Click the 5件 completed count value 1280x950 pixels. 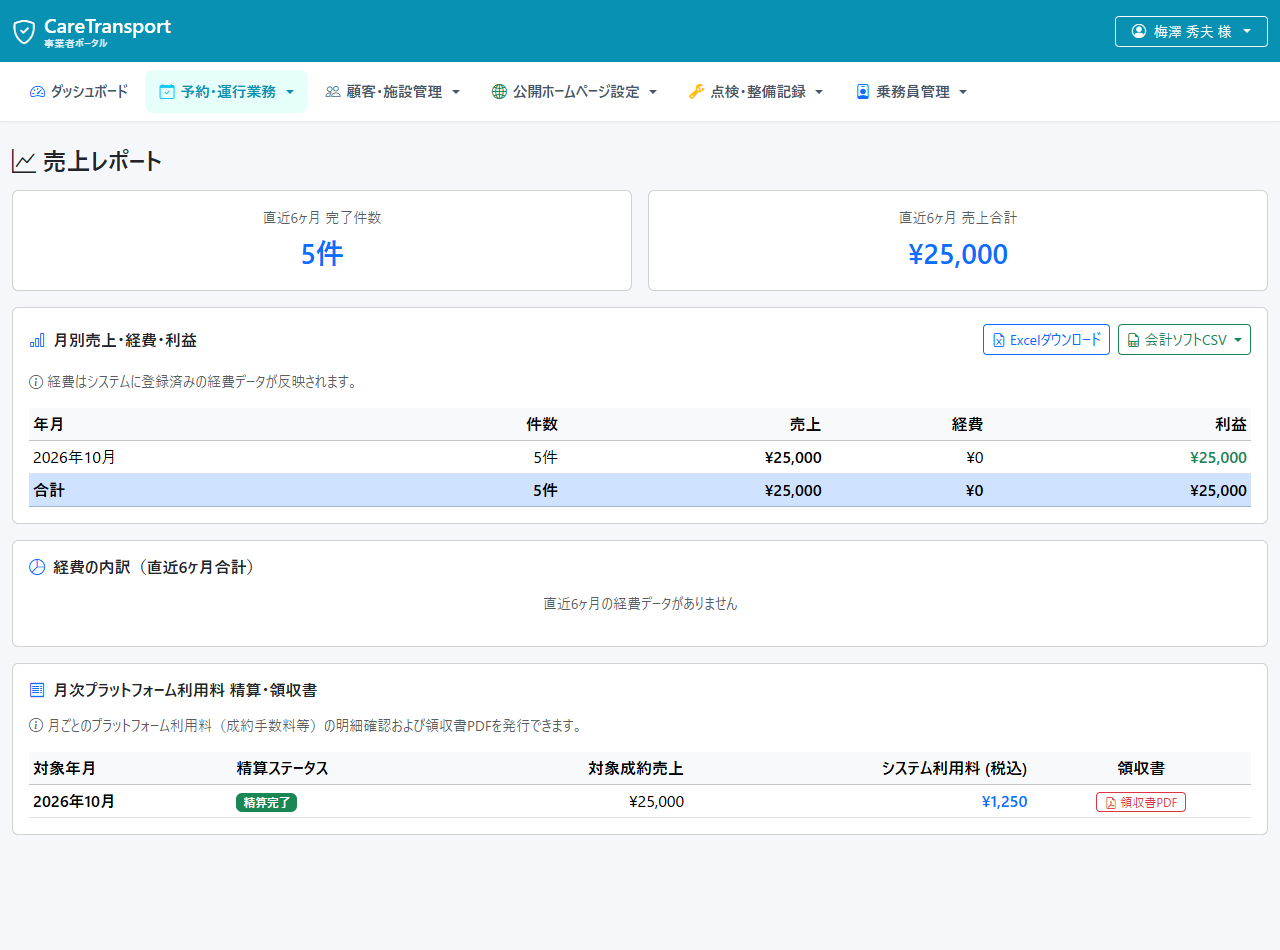[x=322, y=254]
